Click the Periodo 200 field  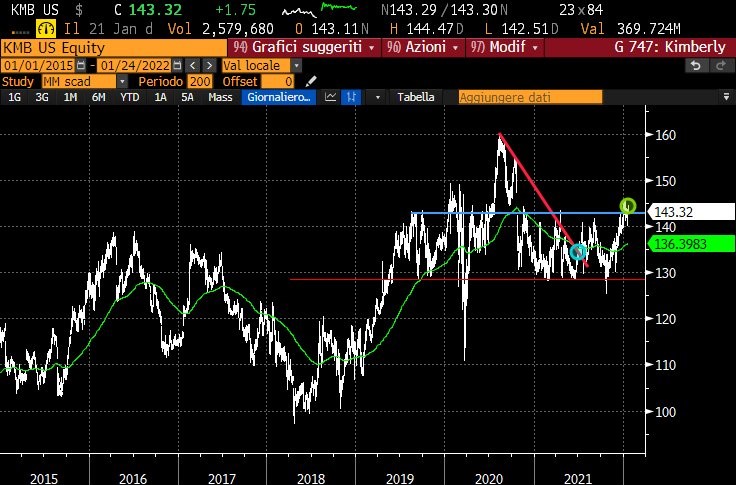pyautogui.click(x=199, y=82)
